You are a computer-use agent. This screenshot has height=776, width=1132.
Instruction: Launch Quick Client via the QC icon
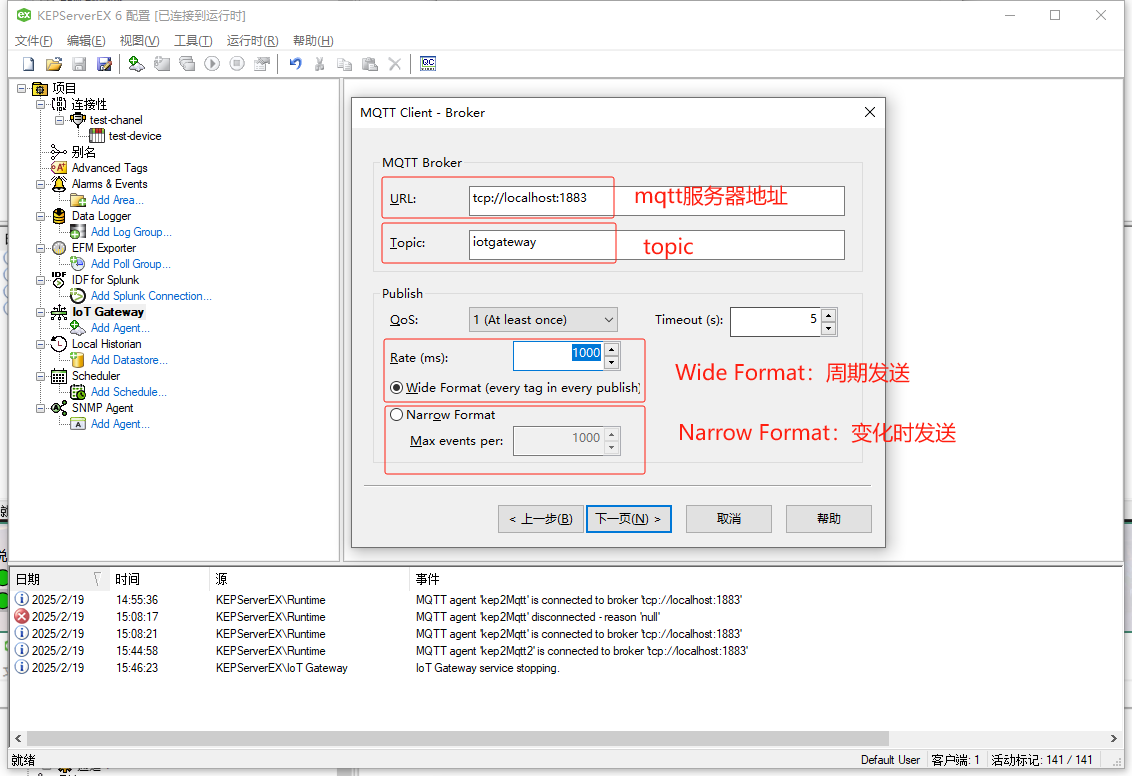[x=428, y=64]
